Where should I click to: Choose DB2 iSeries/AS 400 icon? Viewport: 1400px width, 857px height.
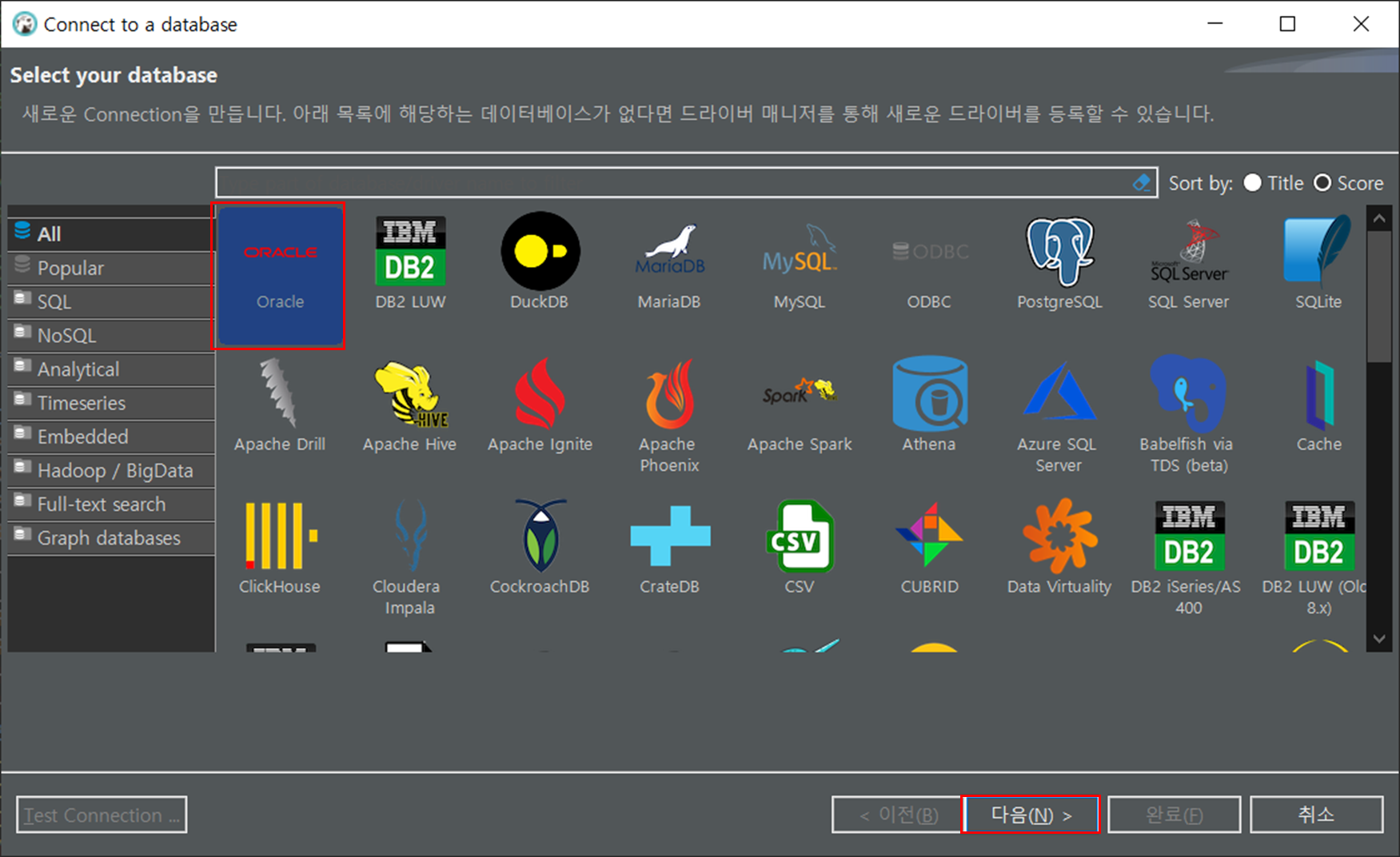(x=1189, y=536)
